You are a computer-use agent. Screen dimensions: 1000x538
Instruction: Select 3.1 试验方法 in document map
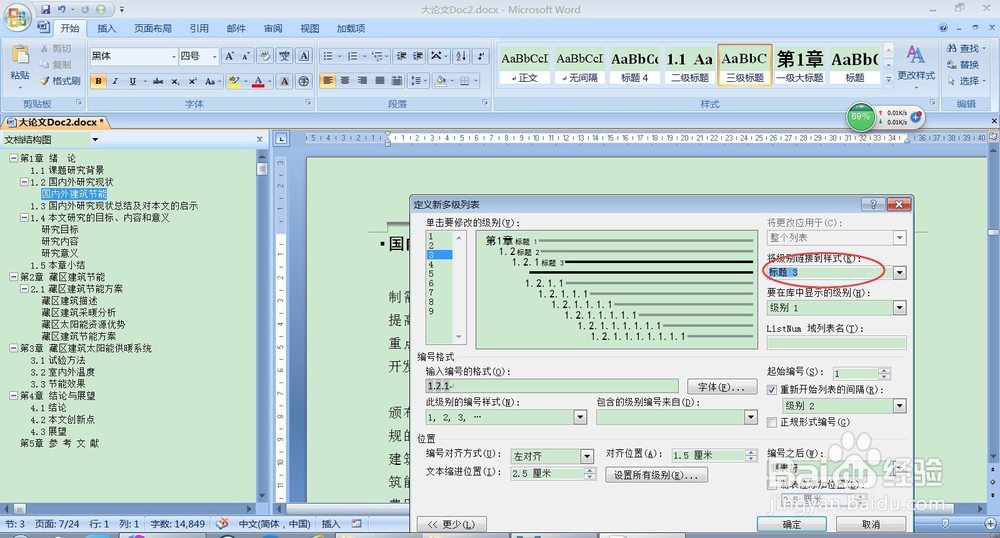coord(57,360)
